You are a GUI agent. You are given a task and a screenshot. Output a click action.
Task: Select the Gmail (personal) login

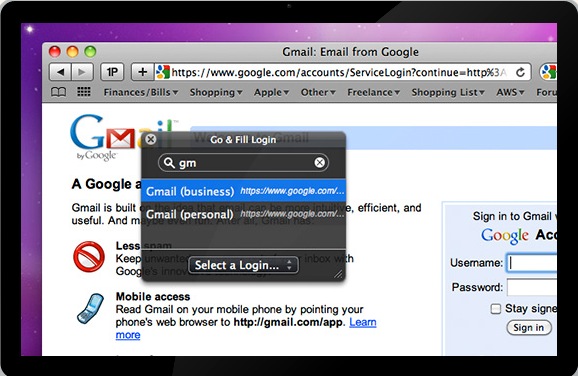(x=243, y=214)
